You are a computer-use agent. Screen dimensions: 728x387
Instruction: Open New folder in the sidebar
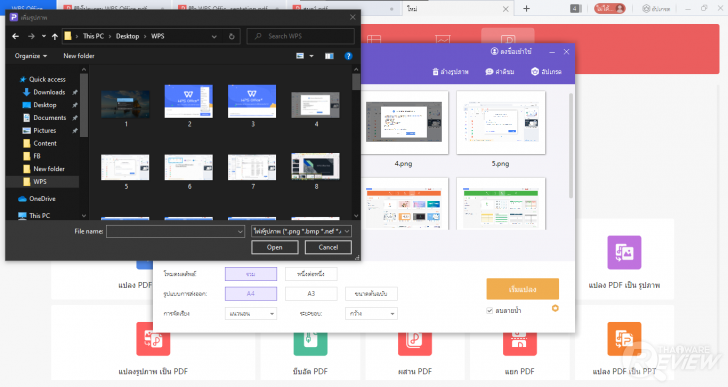tap(44, 169)
